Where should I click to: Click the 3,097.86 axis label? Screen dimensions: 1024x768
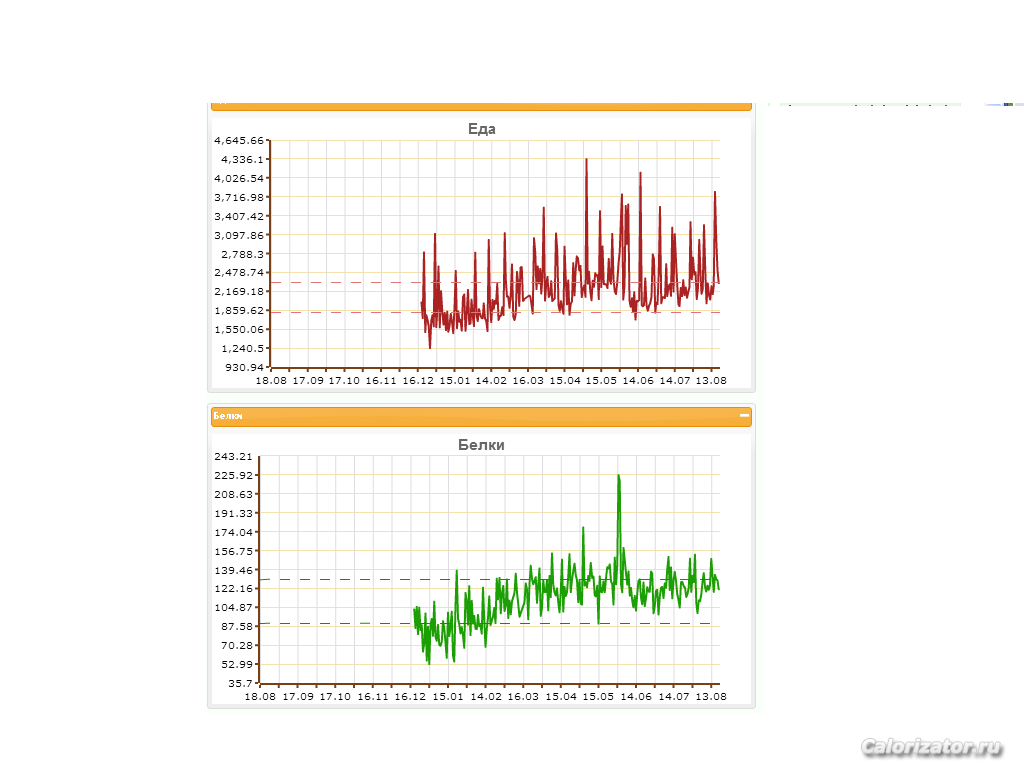(x=239, y=235)
